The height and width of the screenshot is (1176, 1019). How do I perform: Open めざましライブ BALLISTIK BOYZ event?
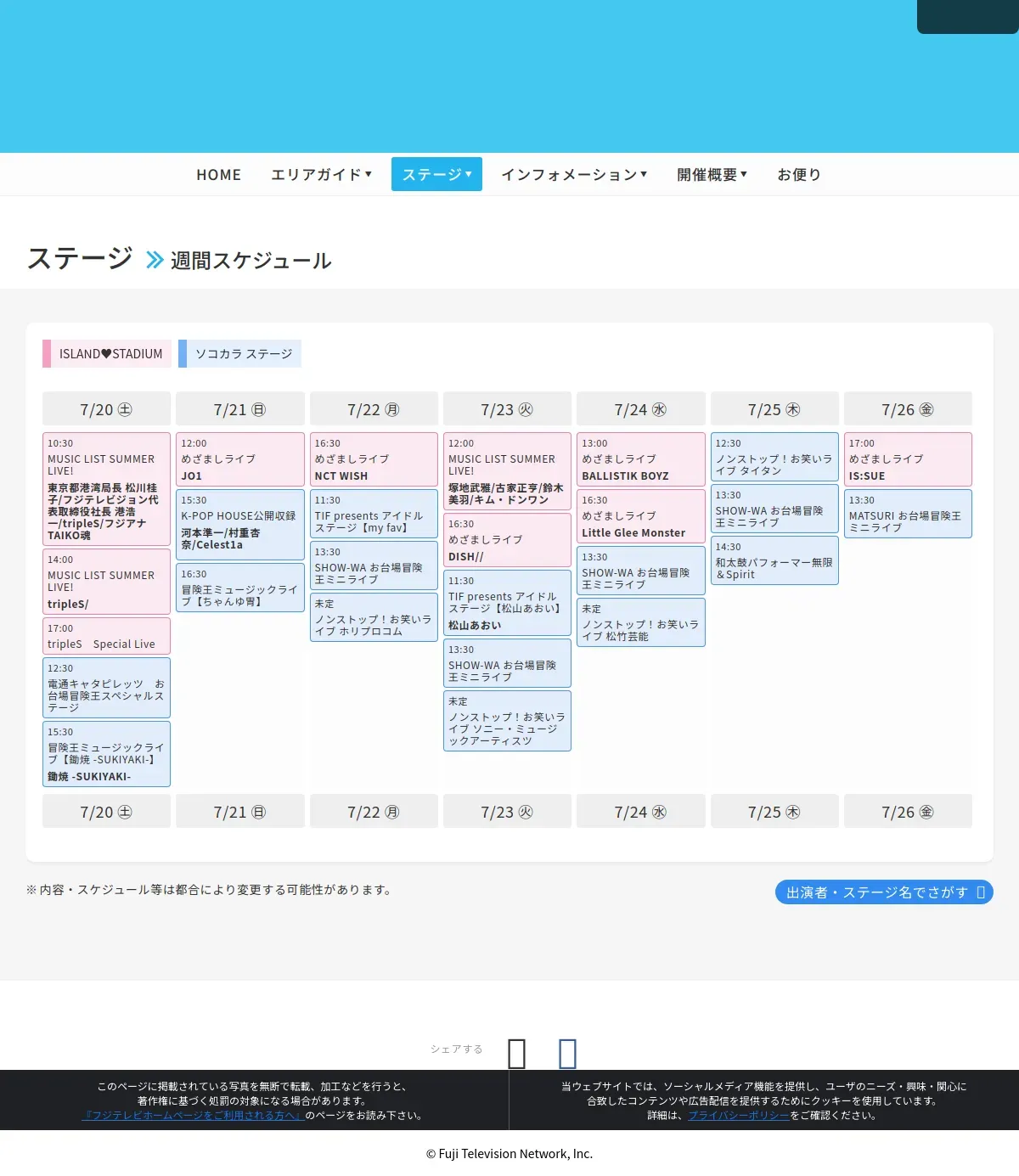coord(640,459)
